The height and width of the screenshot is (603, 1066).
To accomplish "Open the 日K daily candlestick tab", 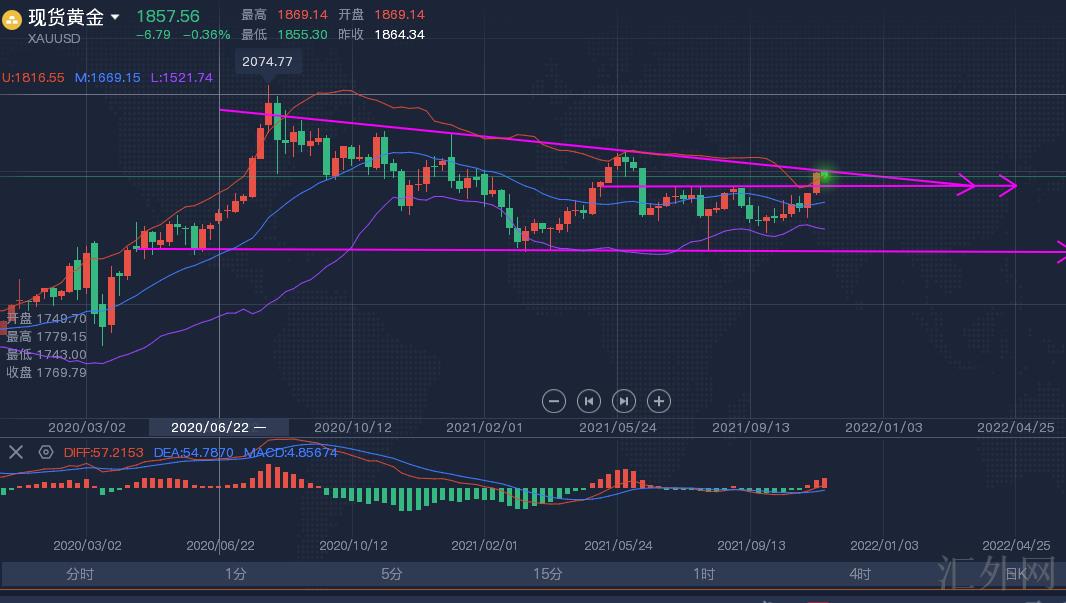I will [1016, 574].
